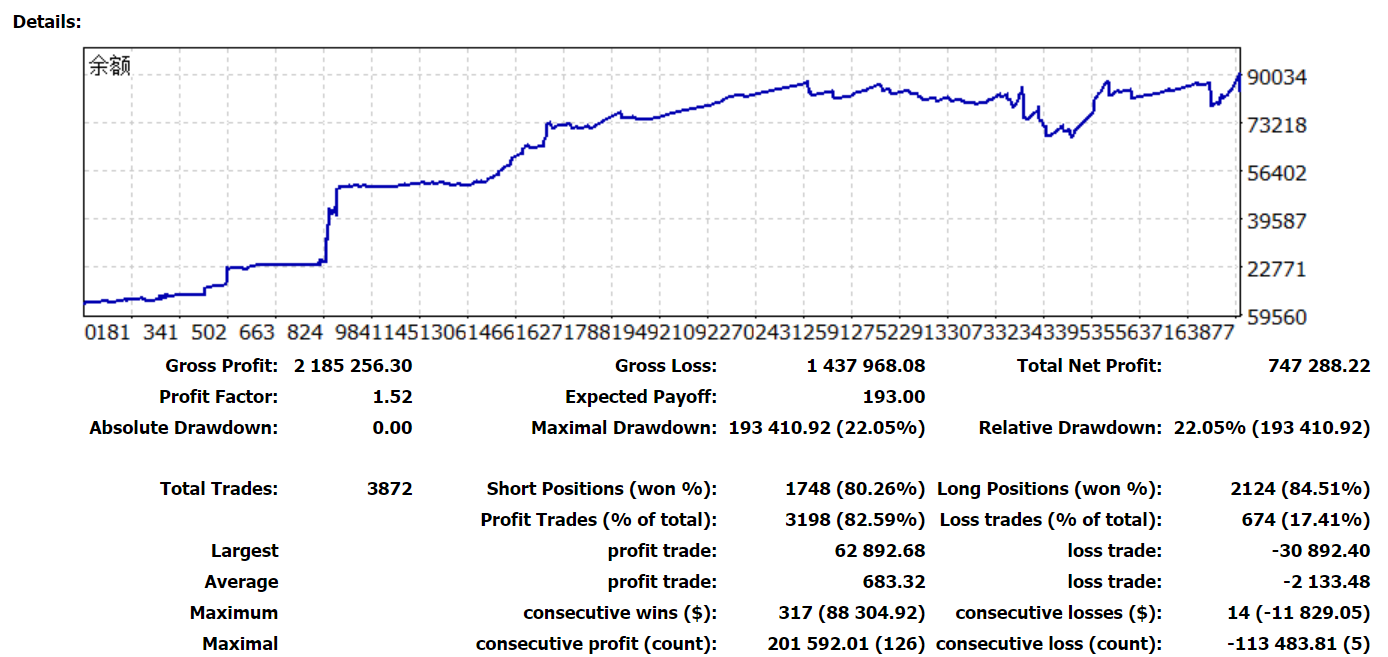
Task: Select the 22771 axis value
Action: (x=1279, y=269)
